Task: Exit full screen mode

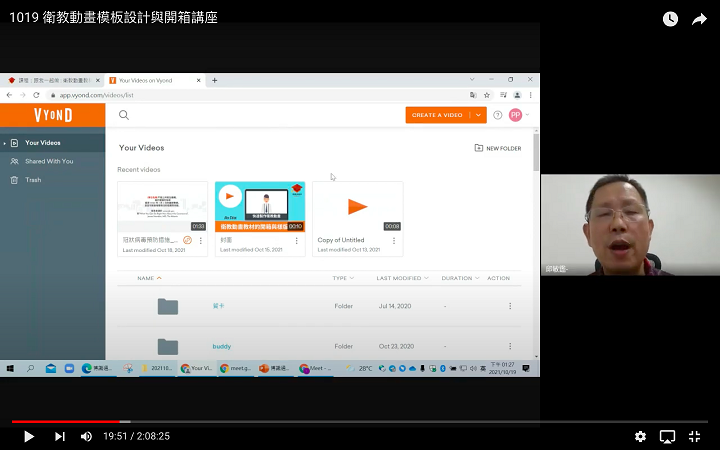Action: coord(694,436)
